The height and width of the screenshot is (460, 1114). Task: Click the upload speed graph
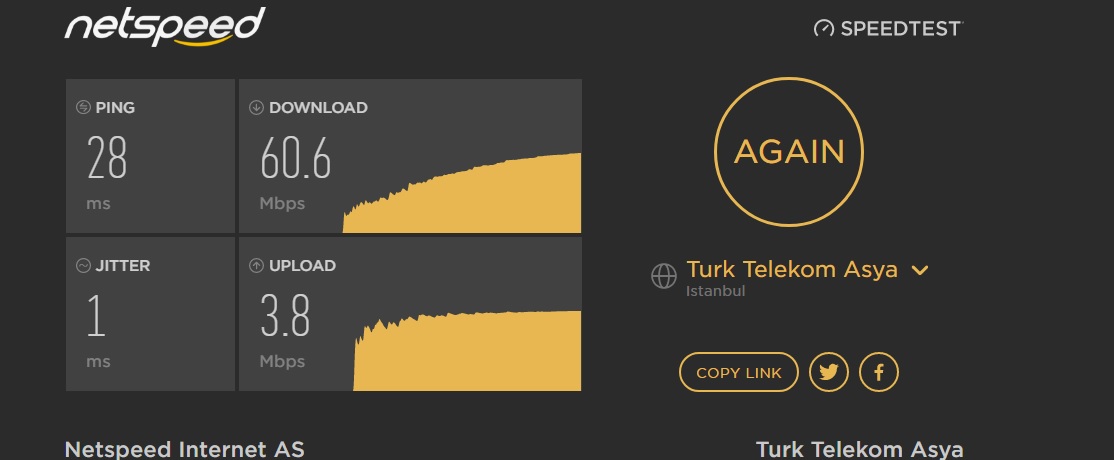[467, 351]
